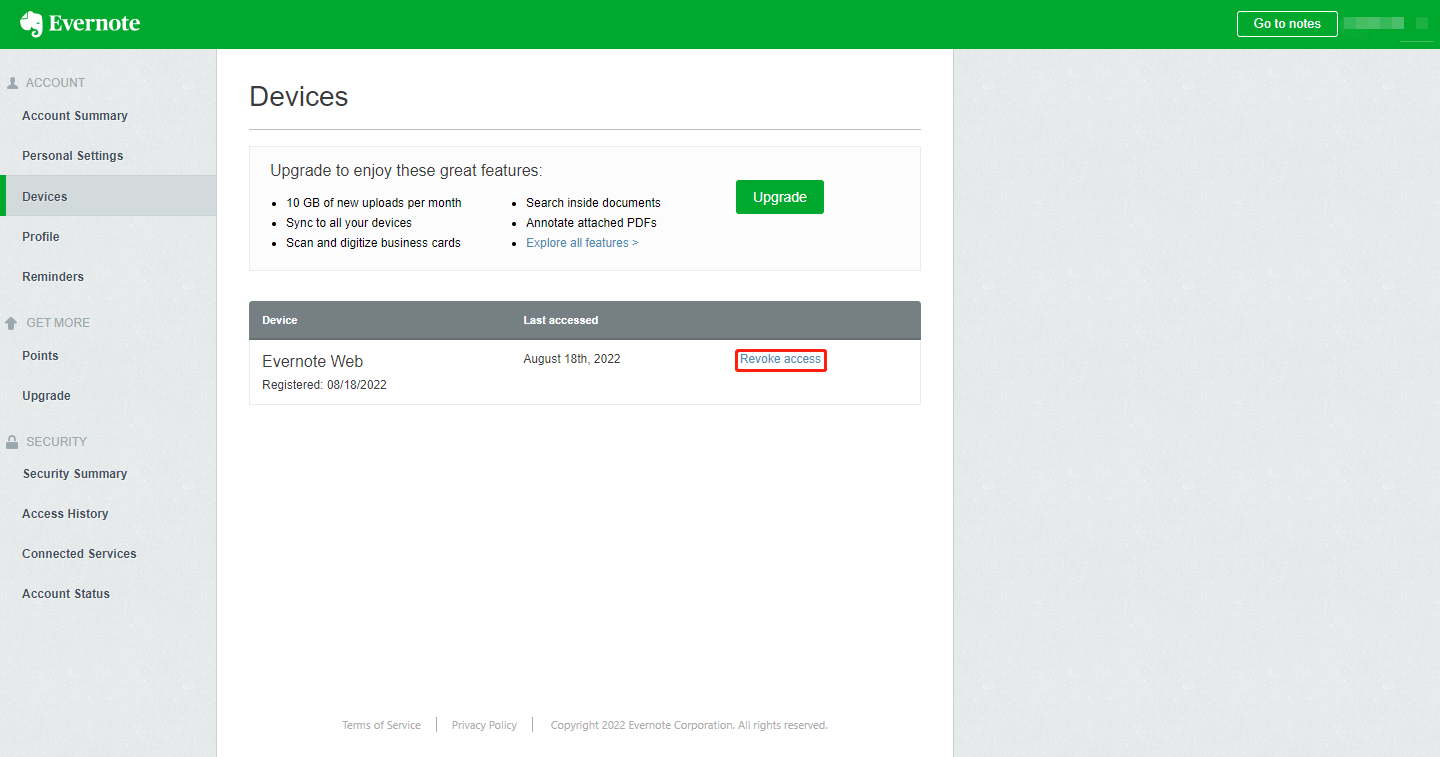Open the Terms of Service link
This screenshot has height=757, width=1440.
pos(381,725)
